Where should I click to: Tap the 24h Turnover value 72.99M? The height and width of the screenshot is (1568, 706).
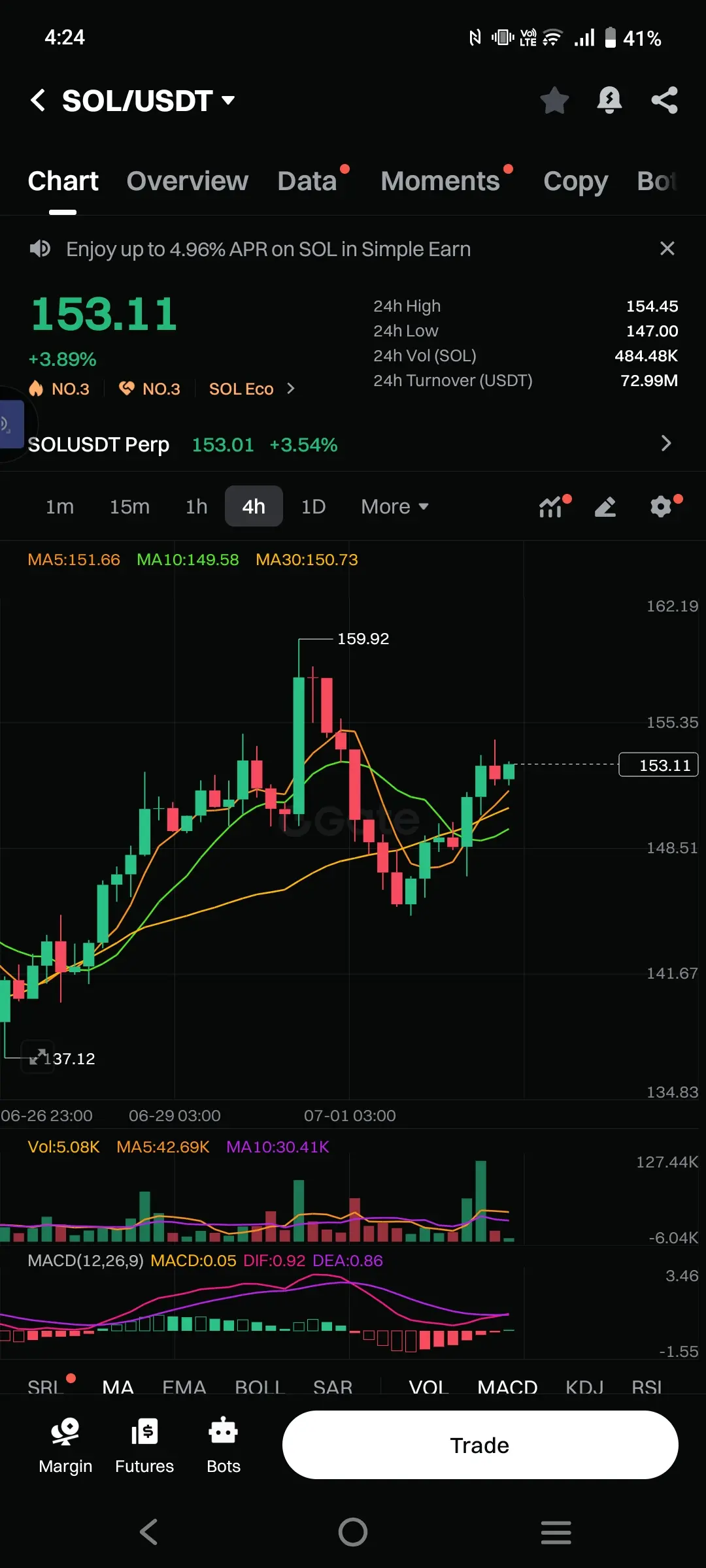pyautogui.click(x=649, y=380)
